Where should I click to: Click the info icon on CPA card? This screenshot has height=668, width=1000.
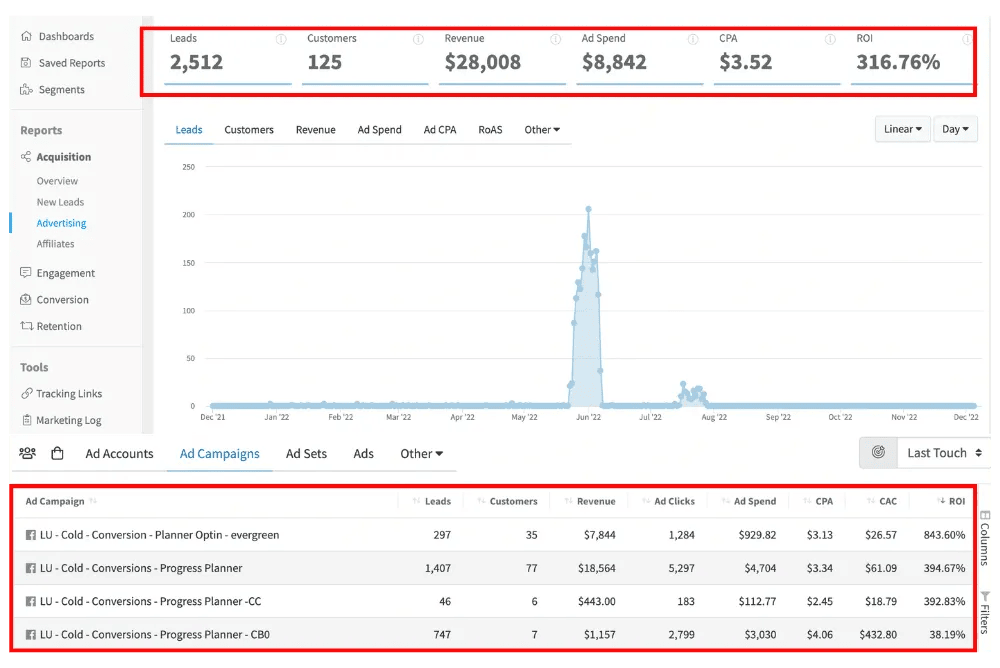pos(830,40)
